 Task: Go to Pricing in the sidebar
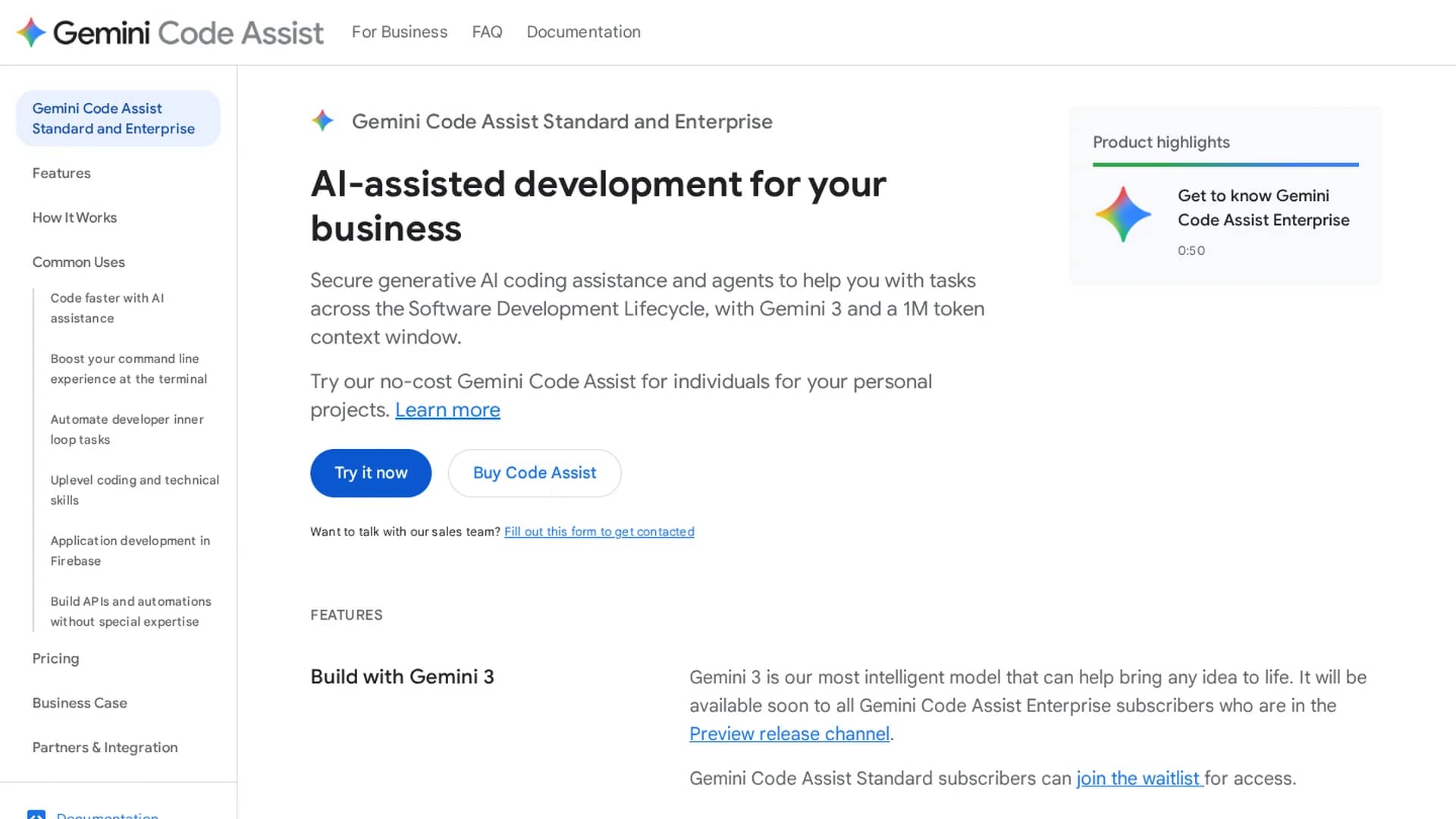(x=55, y=658)
